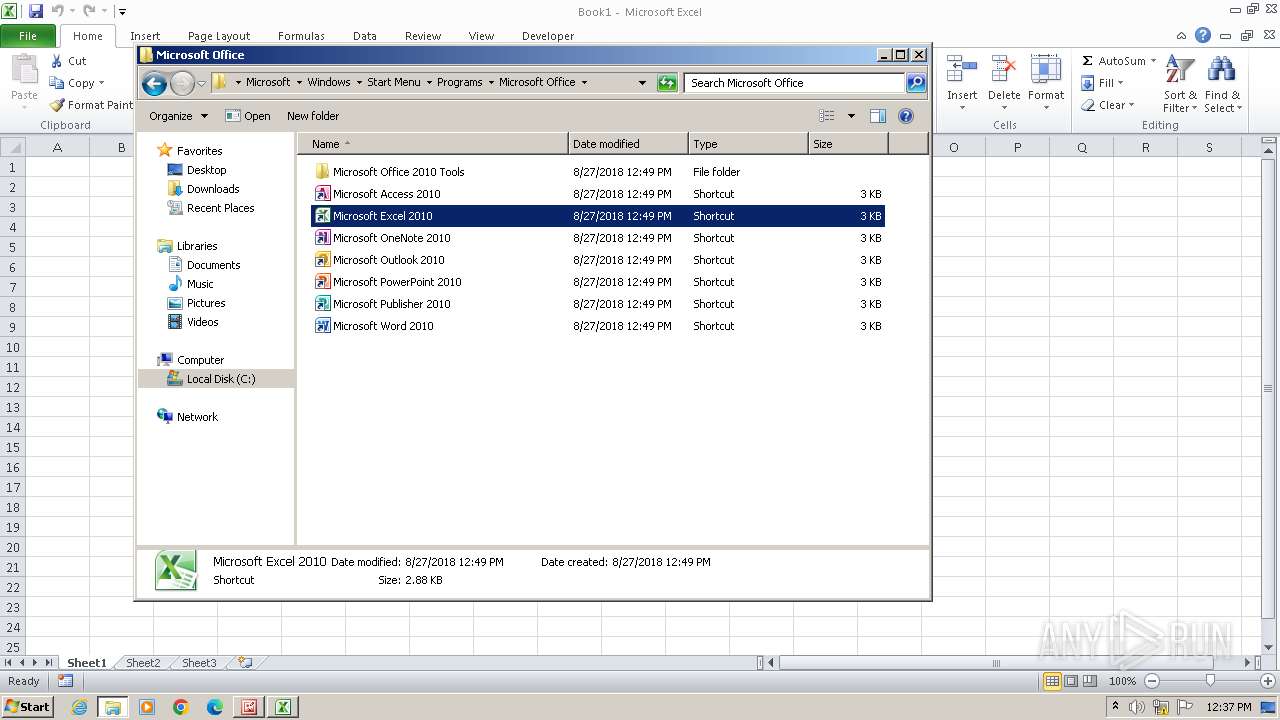This screenshot has width=1280, height=720.
Task: Click New folder in Explorer toolbar
Action: 313,116
